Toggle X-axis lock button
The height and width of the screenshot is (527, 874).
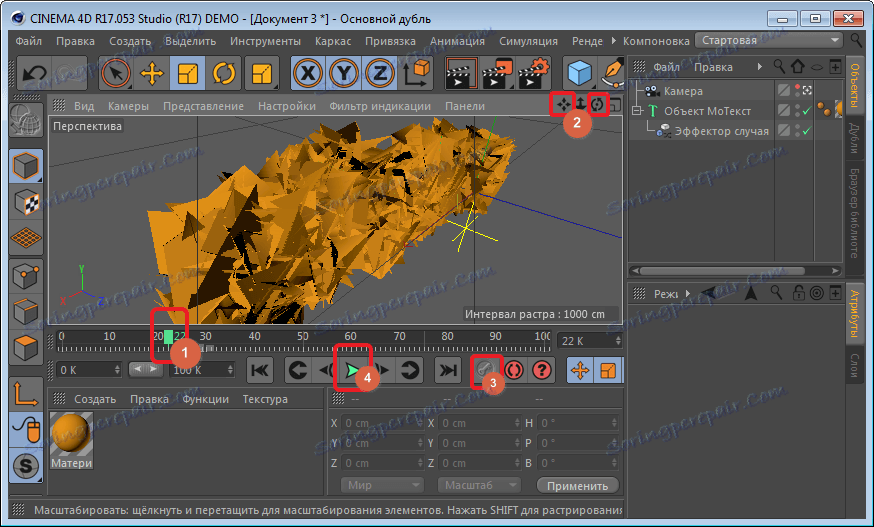coord(308,73)
